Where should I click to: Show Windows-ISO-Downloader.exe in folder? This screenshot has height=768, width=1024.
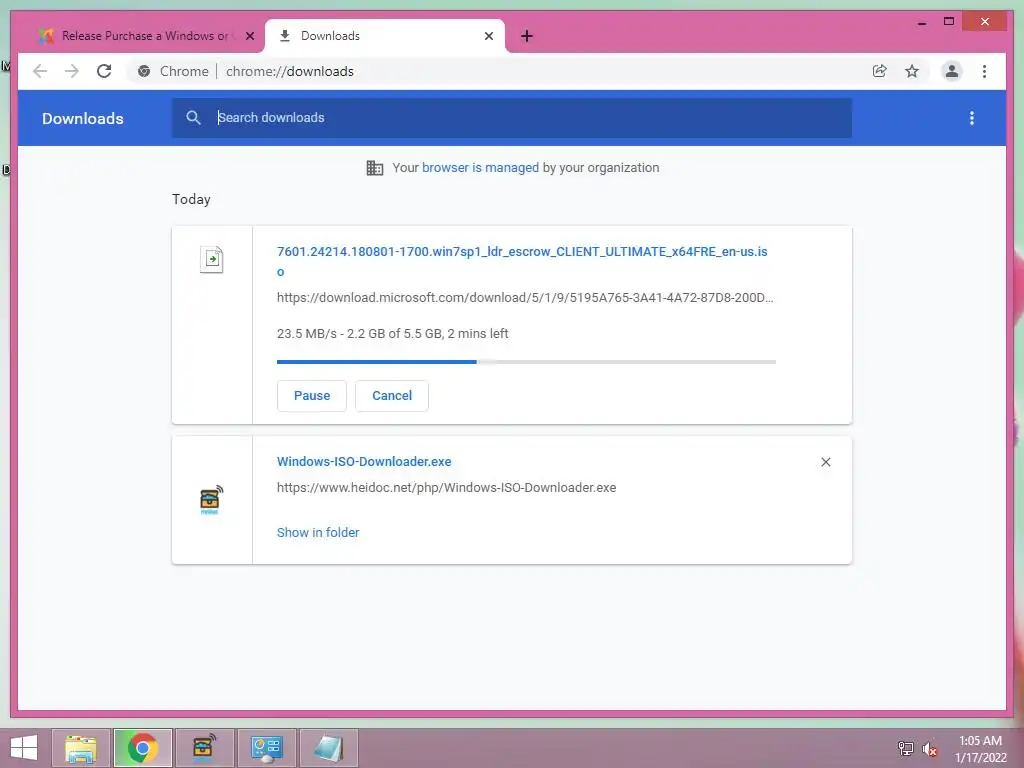click(x=318, y=533)
